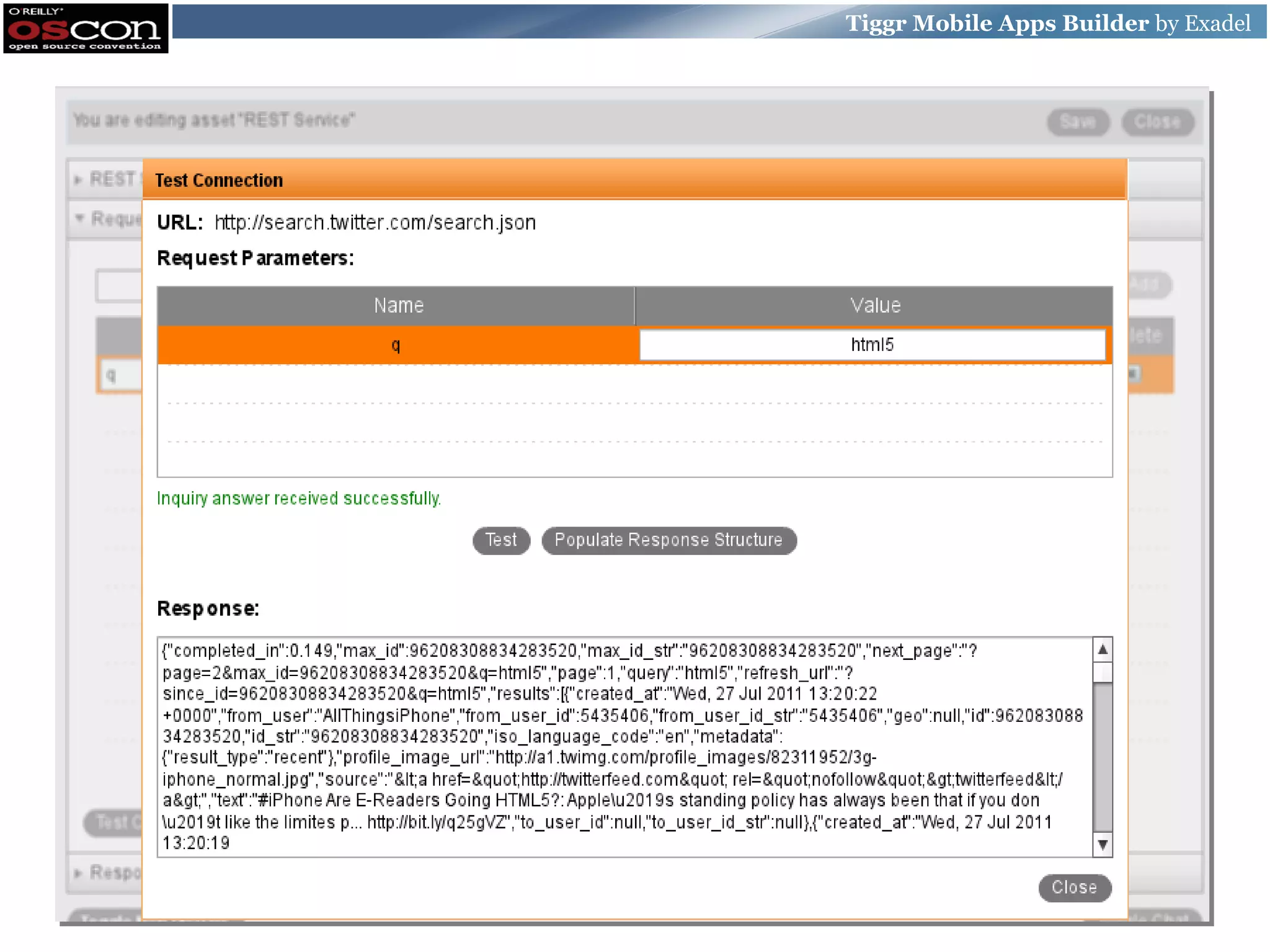Collapse the Request section in background panel
Image resolution: width=1270 pixels, height=952 pixels.
coord(79,218)
